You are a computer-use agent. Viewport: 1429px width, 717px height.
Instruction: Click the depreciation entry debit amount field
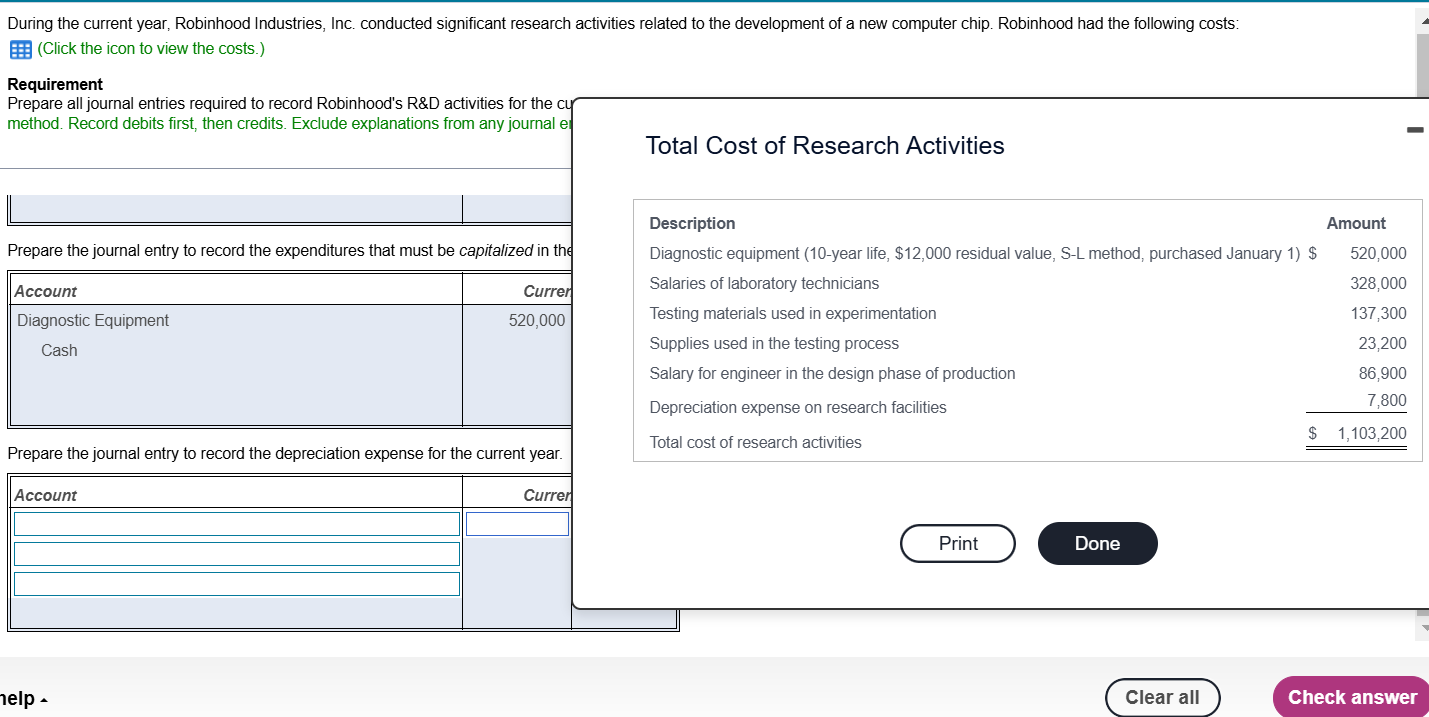517,524
